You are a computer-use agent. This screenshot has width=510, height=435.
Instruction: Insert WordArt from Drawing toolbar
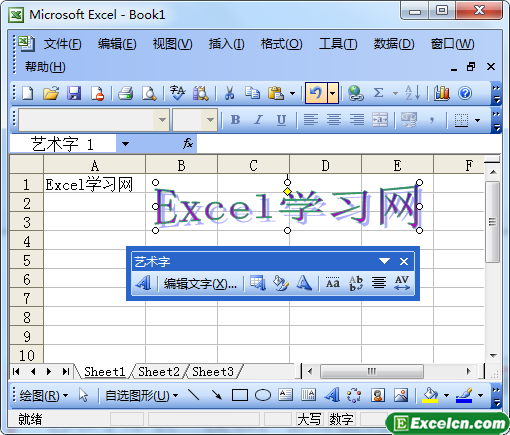(332, 395)
